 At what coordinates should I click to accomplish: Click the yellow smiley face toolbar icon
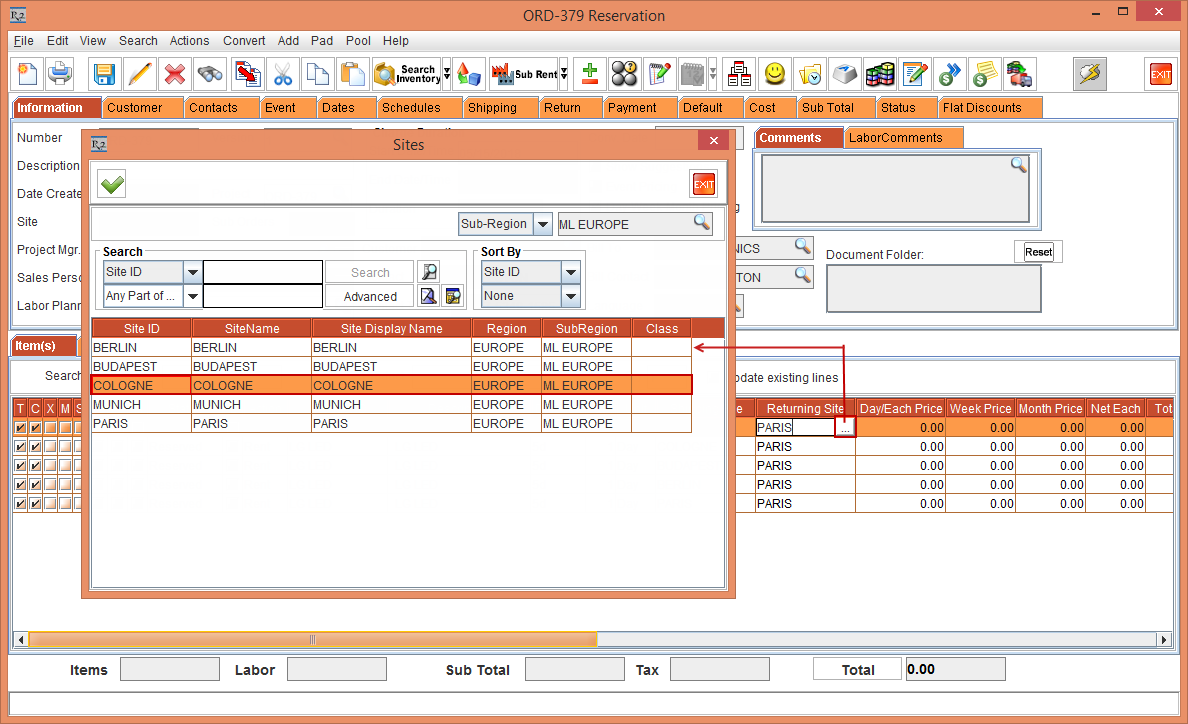[x=774, y=74]
